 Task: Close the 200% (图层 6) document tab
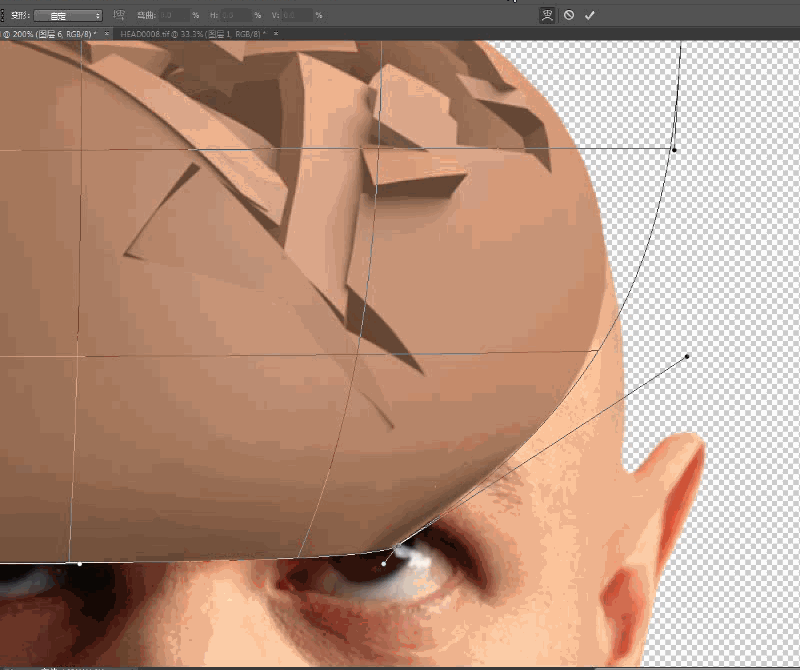tap(107, 34)
